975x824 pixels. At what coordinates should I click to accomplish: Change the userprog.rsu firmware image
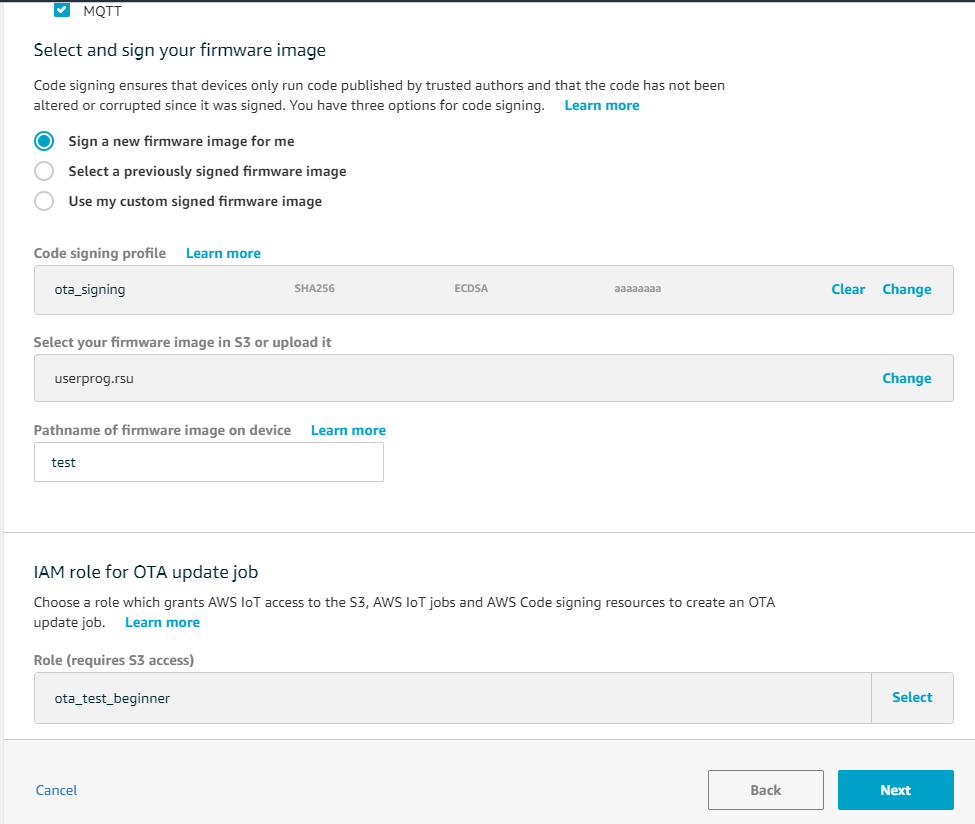click(906, 378)
